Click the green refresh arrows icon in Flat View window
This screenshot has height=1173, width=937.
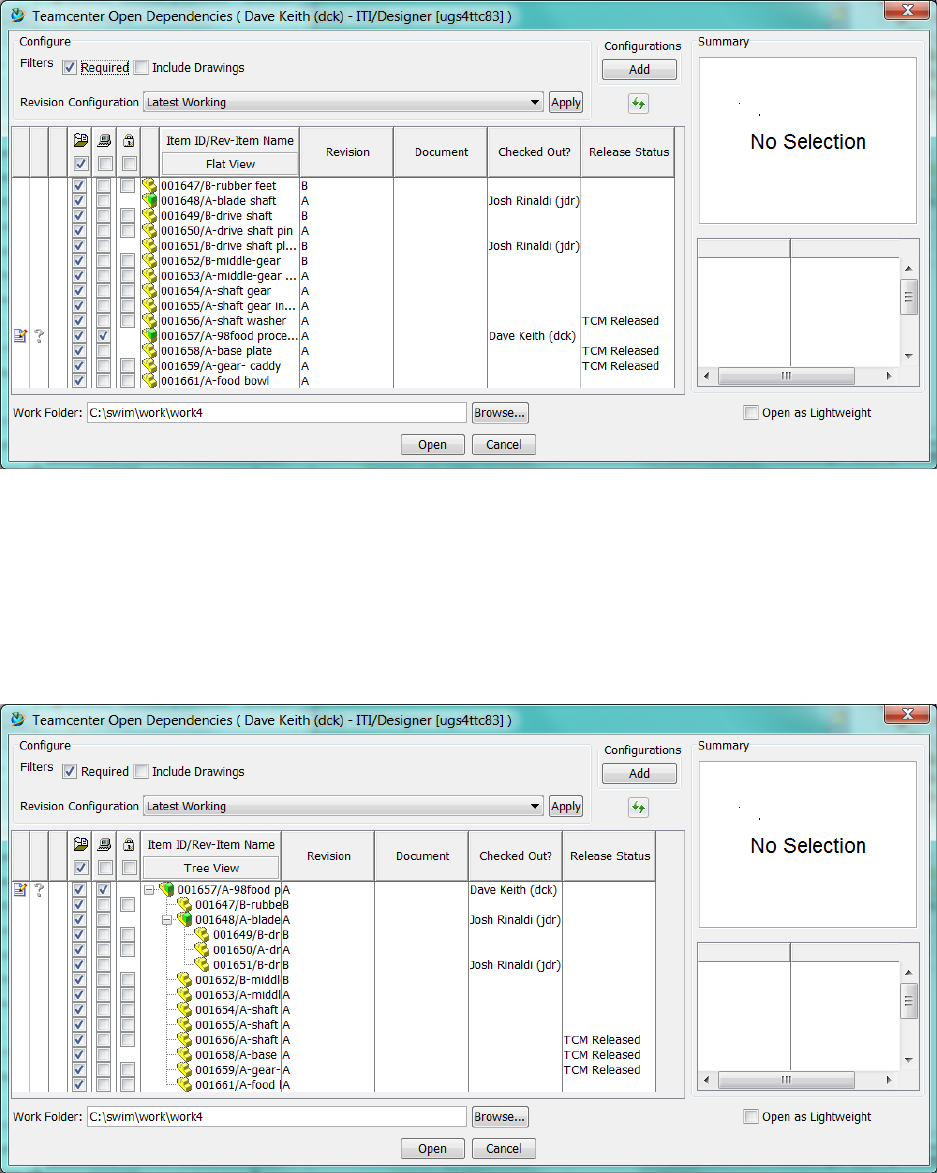639,103
